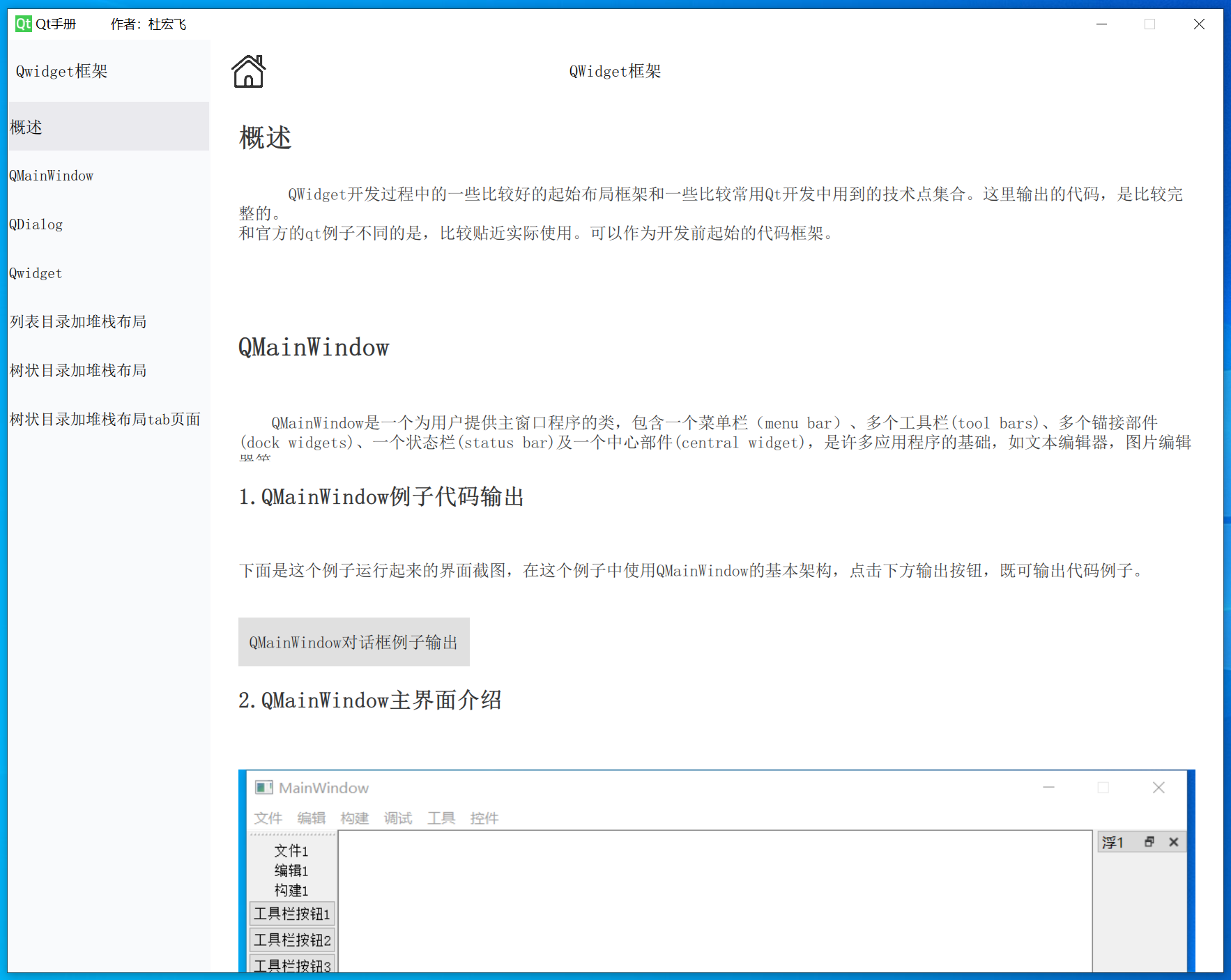Click the MainWindow screenshot image
Viewport: 1231px width, 980px height.
[717, 871]
